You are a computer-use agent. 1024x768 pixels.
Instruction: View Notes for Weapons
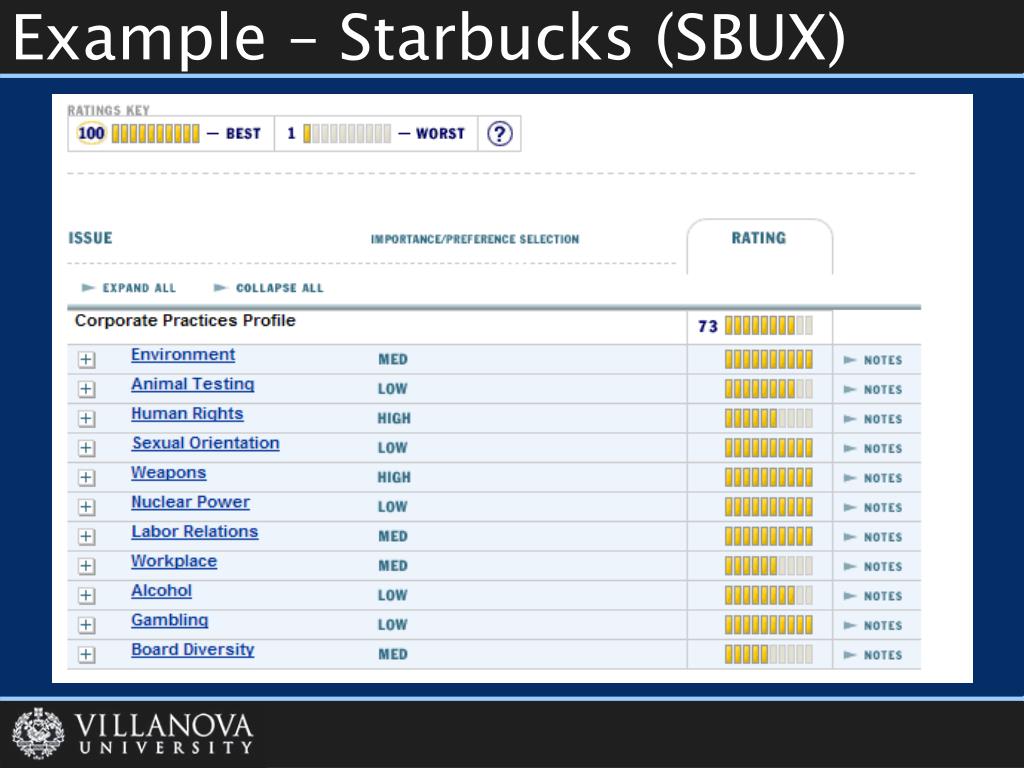873,478
